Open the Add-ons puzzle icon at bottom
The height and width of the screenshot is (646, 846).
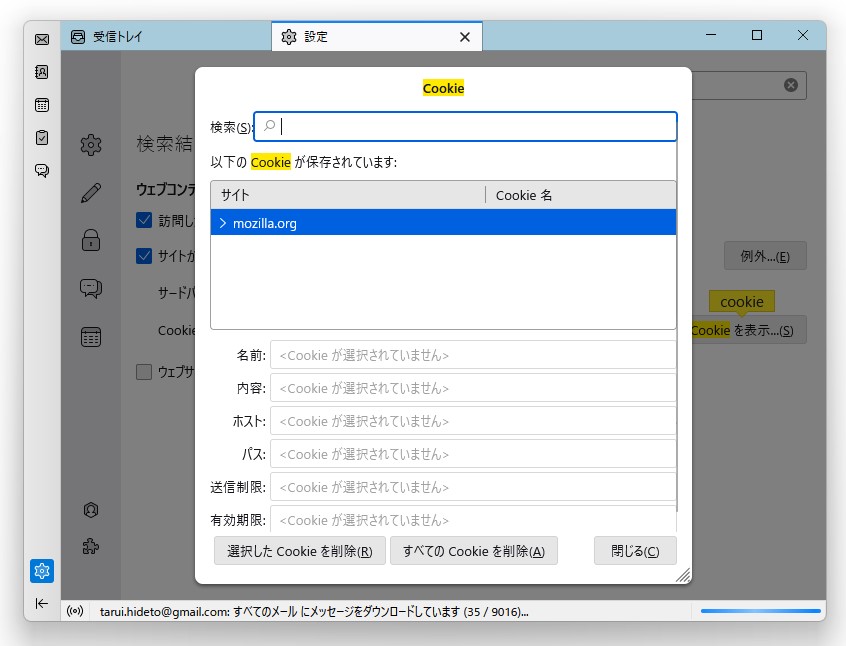tap(91, 547)
